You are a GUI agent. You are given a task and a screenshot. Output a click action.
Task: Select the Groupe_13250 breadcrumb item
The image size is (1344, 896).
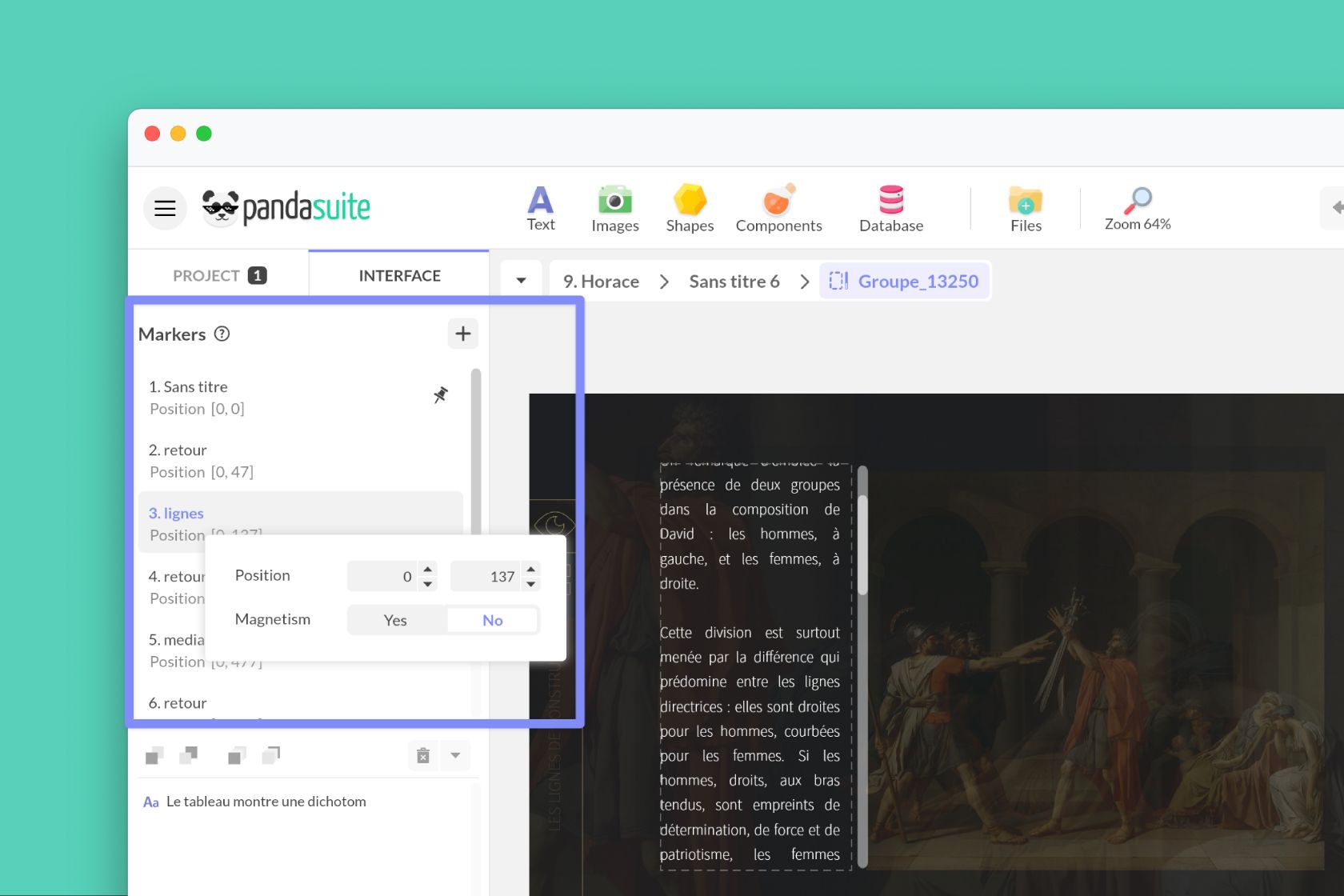(x=918, y=281)
